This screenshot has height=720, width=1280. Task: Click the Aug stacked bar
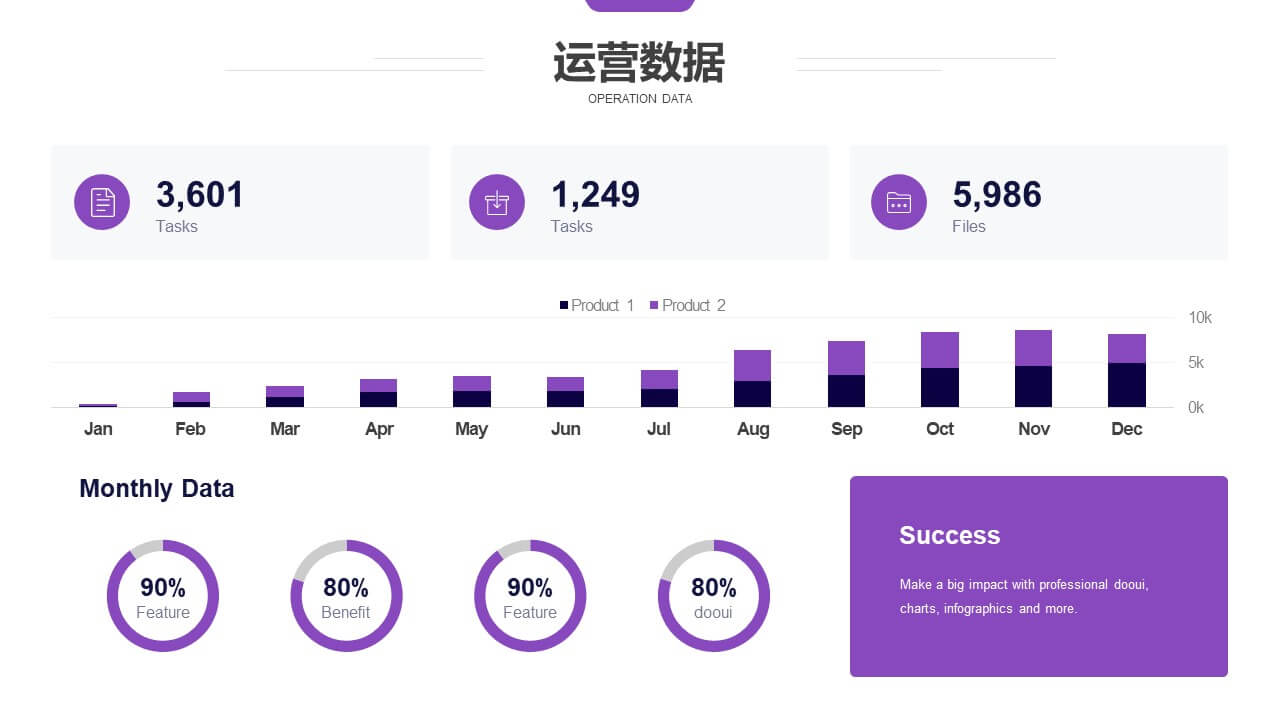[x=752, y=380]
